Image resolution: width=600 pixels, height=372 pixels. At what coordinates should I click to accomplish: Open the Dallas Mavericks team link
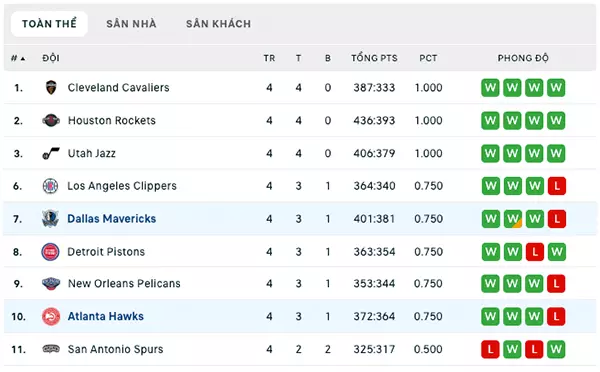[x=112, y=219]
